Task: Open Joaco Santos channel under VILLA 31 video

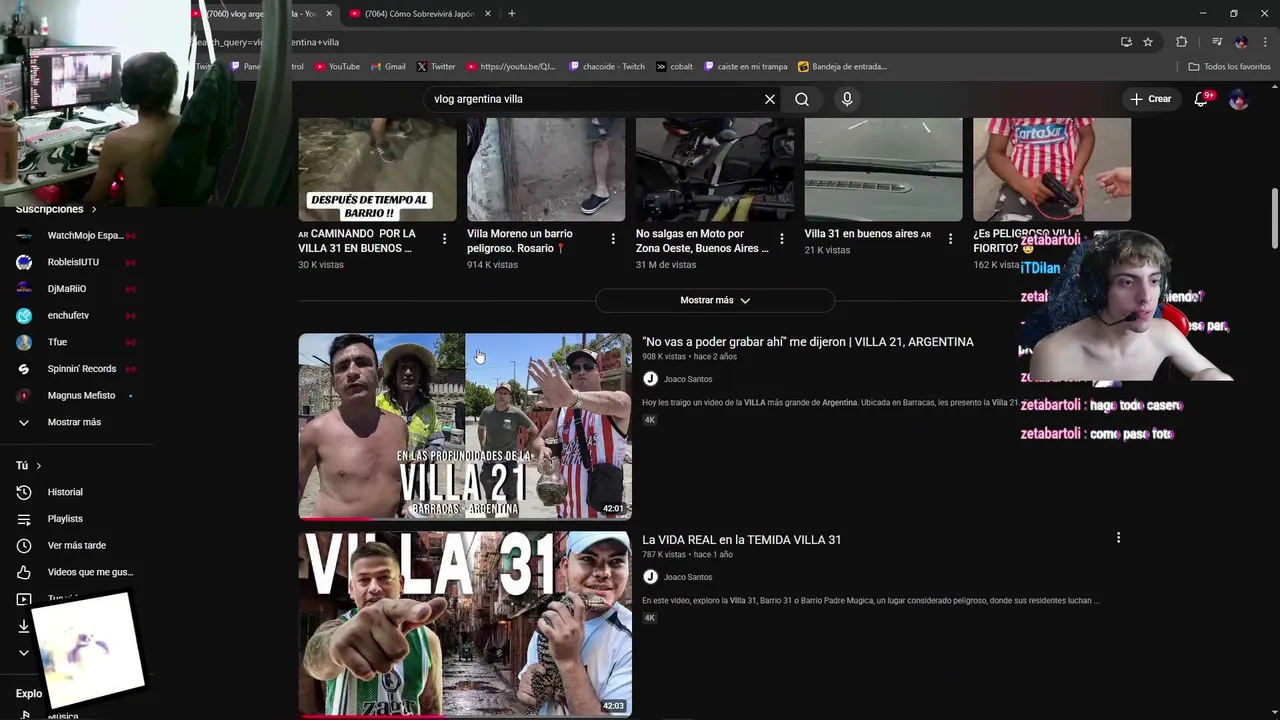Action: (x=688, y=577)
